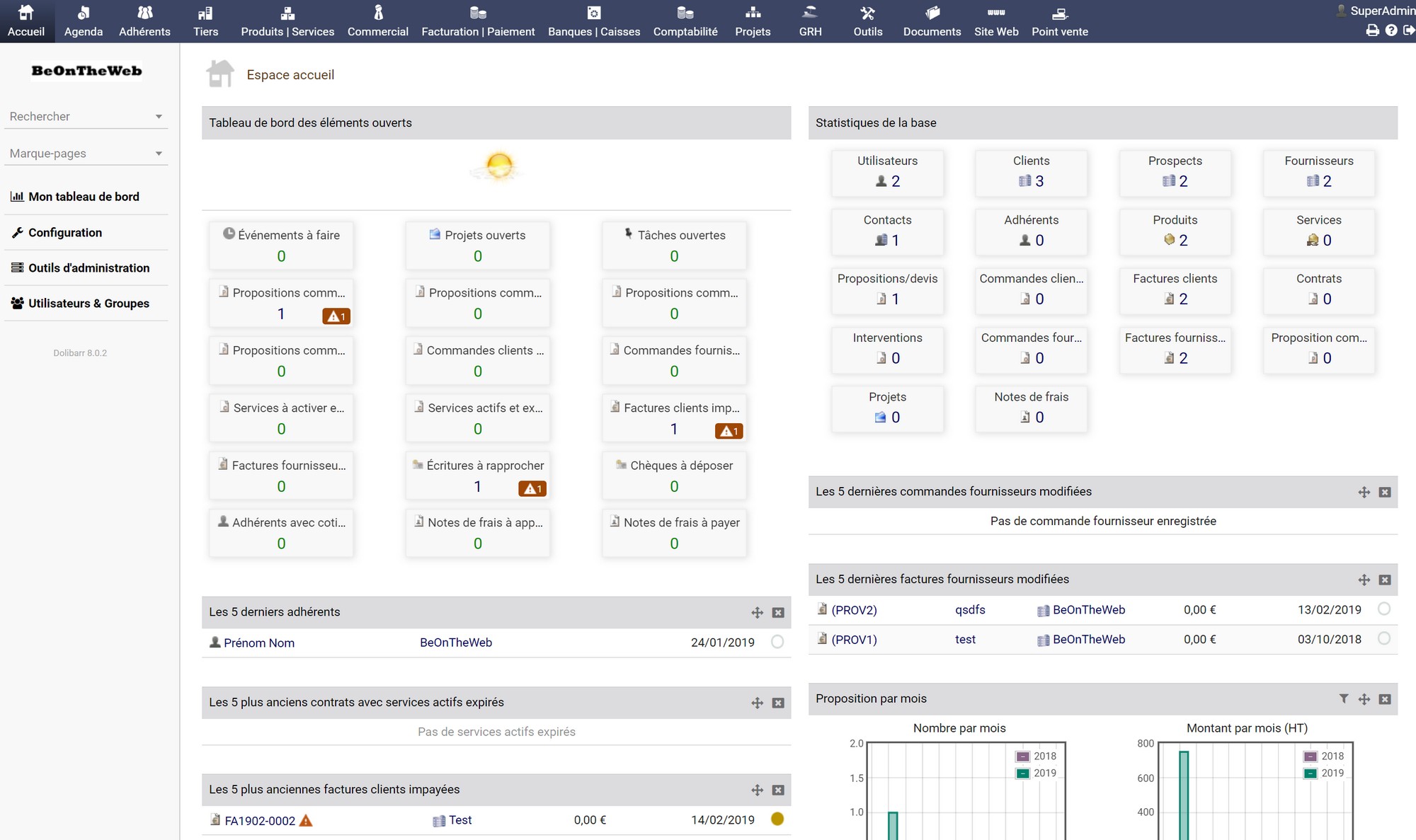The height and width of the screenshot is (840, 1416).
Task: Open the Site Web menu
Action: pyautogui.click(x=996, y=21)
